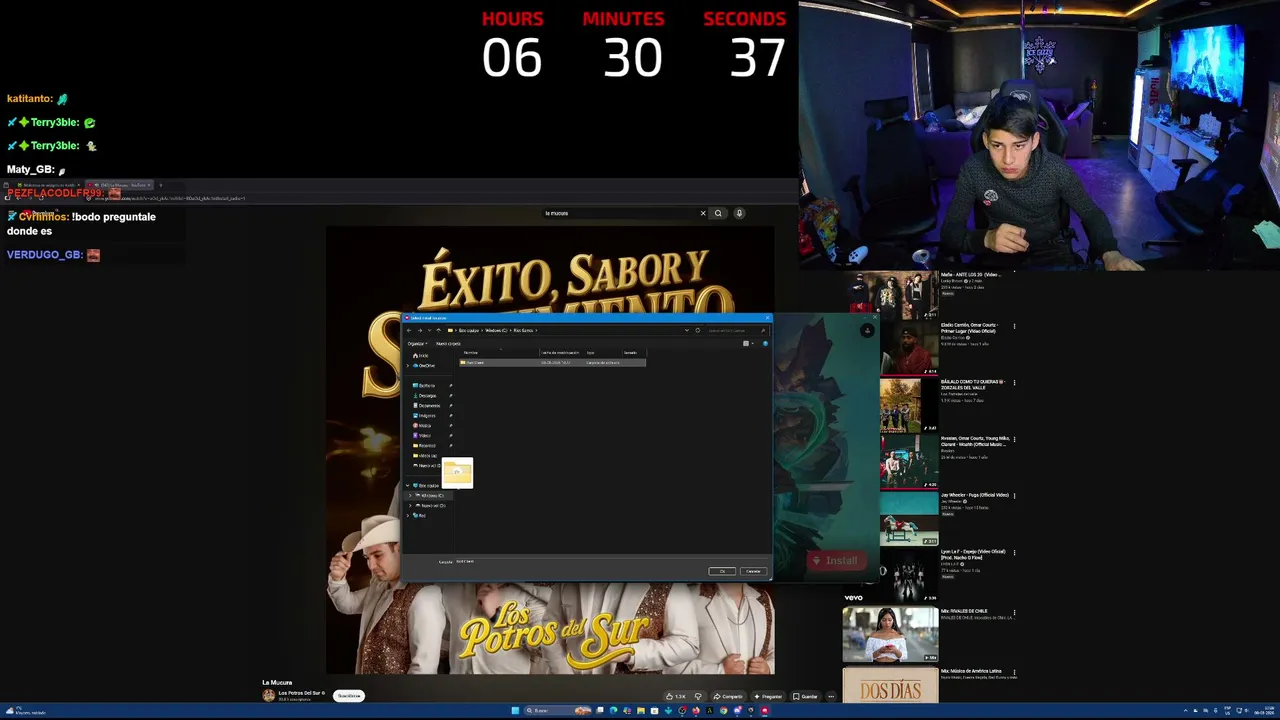The height and width of the screenshot is (720, 1280).
Task: Open the Imágenes quick access folder
Action: (x=426, y=415)
